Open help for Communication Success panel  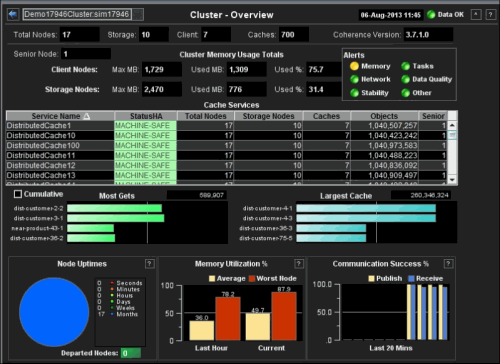[448, 264]
